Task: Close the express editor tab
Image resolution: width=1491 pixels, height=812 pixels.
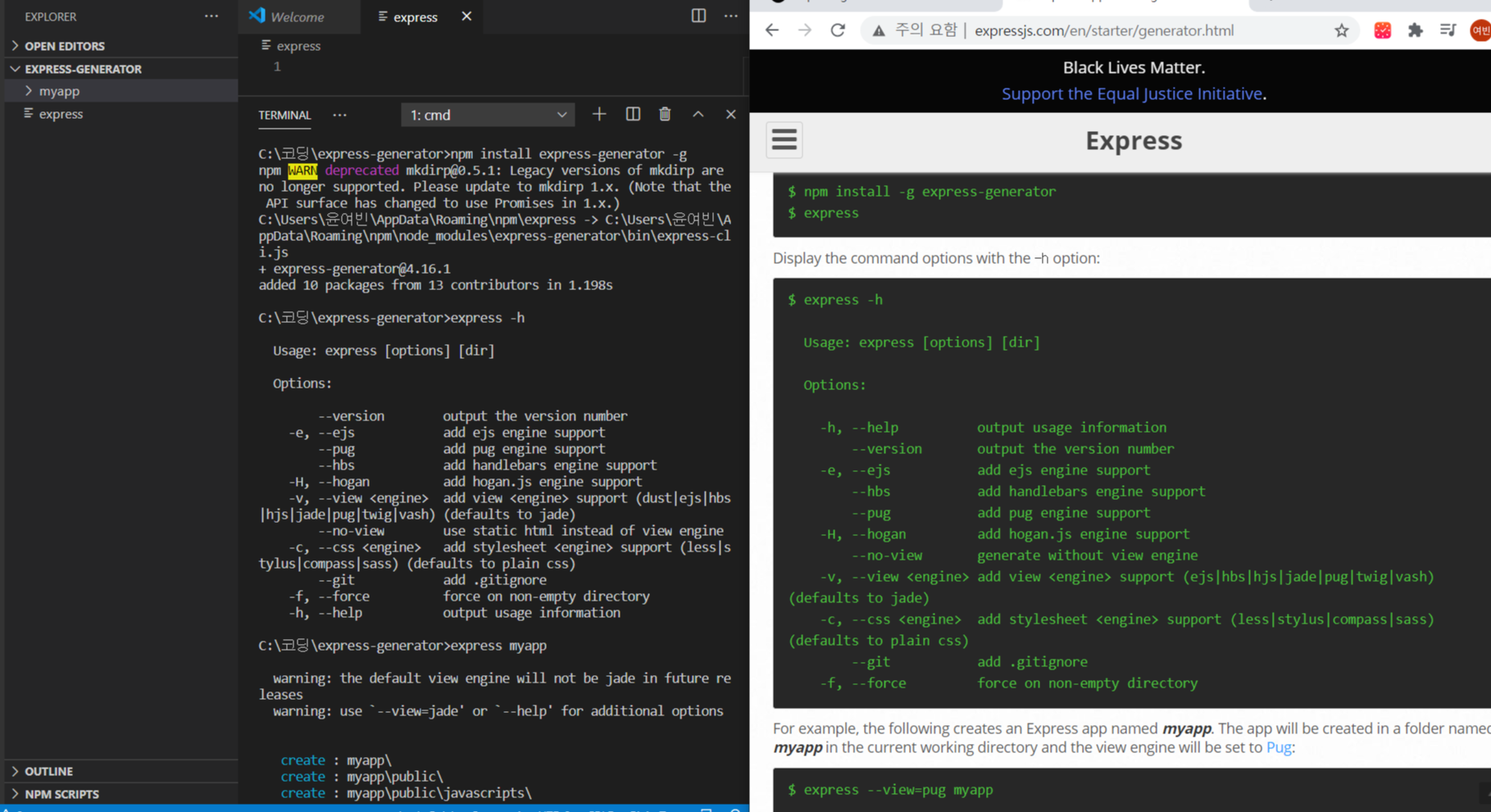Action: coord(466,16)
